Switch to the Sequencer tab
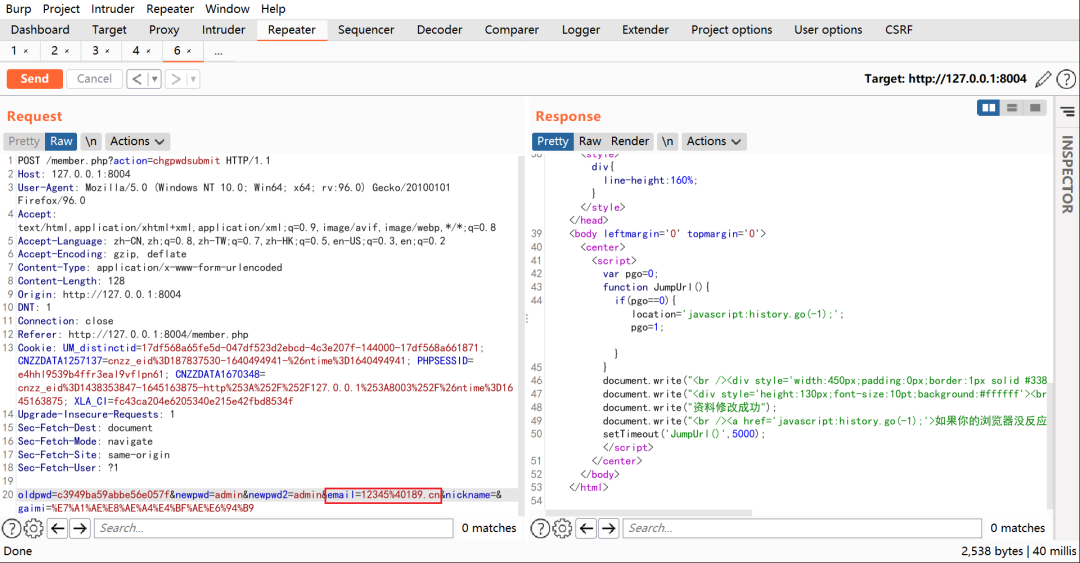Image resolution: width=1080 pixels, height=563 pixels. point(366,30)
